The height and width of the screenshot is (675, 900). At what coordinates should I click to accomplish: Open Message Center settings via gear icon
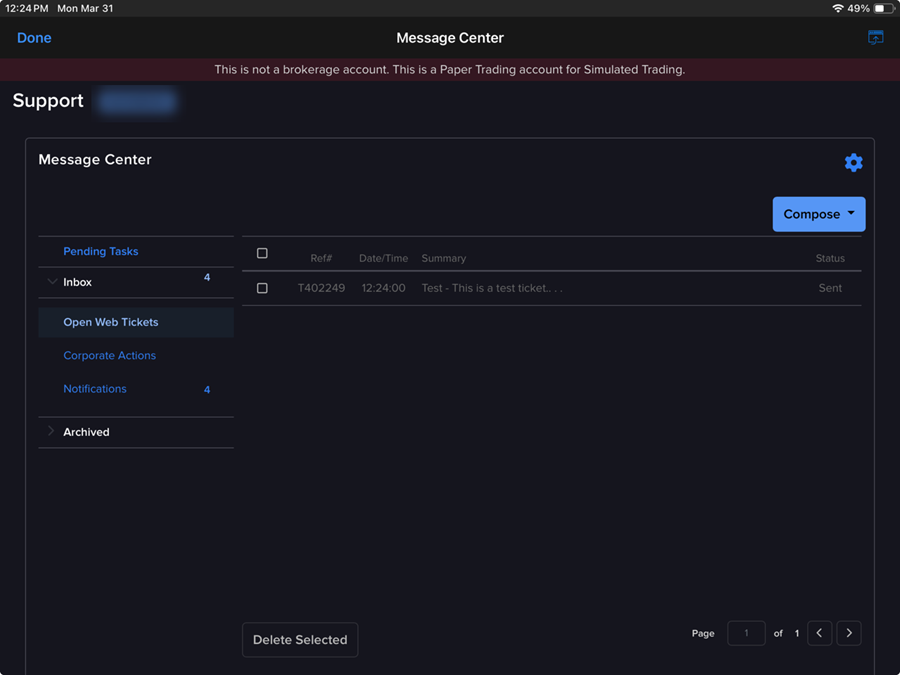[x=853, y=162]
